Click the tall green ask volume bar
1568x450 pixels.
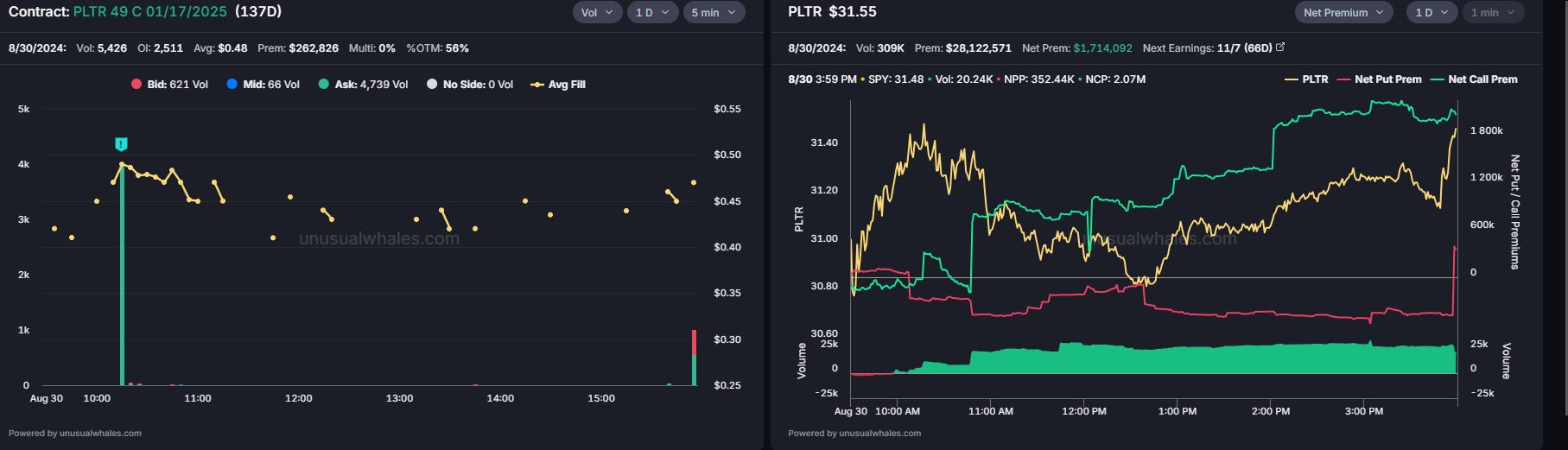tap(122, 275)
